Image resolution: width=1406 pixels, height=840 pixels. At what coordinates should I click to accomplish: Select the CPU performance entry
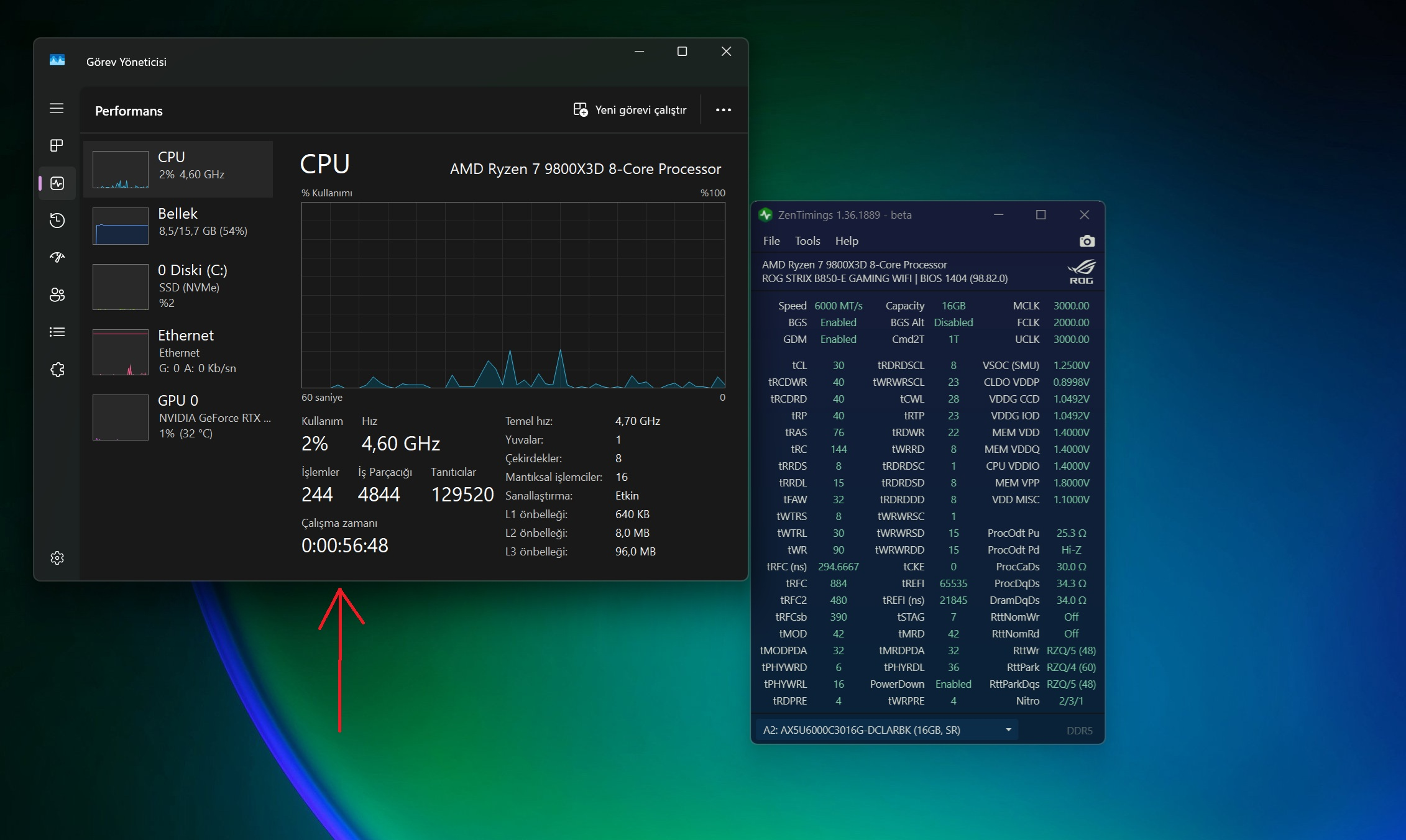click(x=178, y=169)
